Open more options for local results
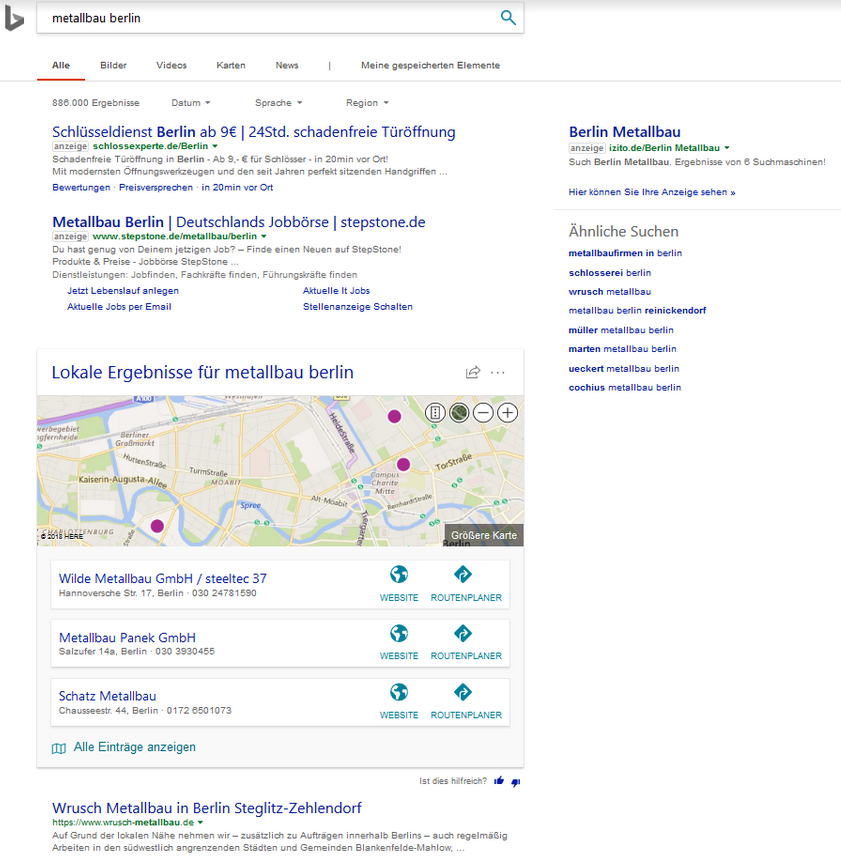The image size is (841, 856). click(x=498, y=373)
